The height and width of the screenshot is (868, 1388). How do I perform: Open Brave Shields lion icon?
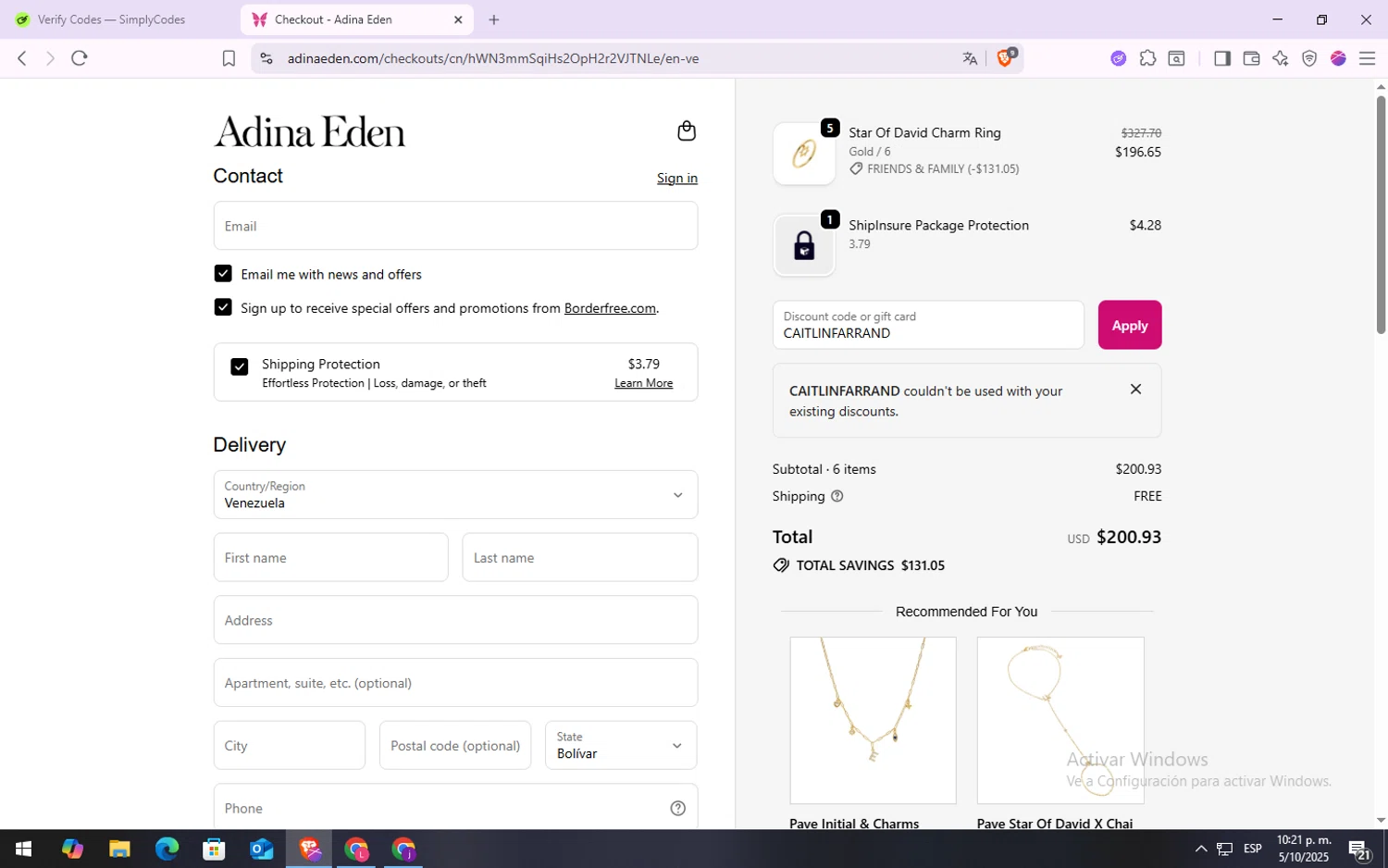[1006, 58]
